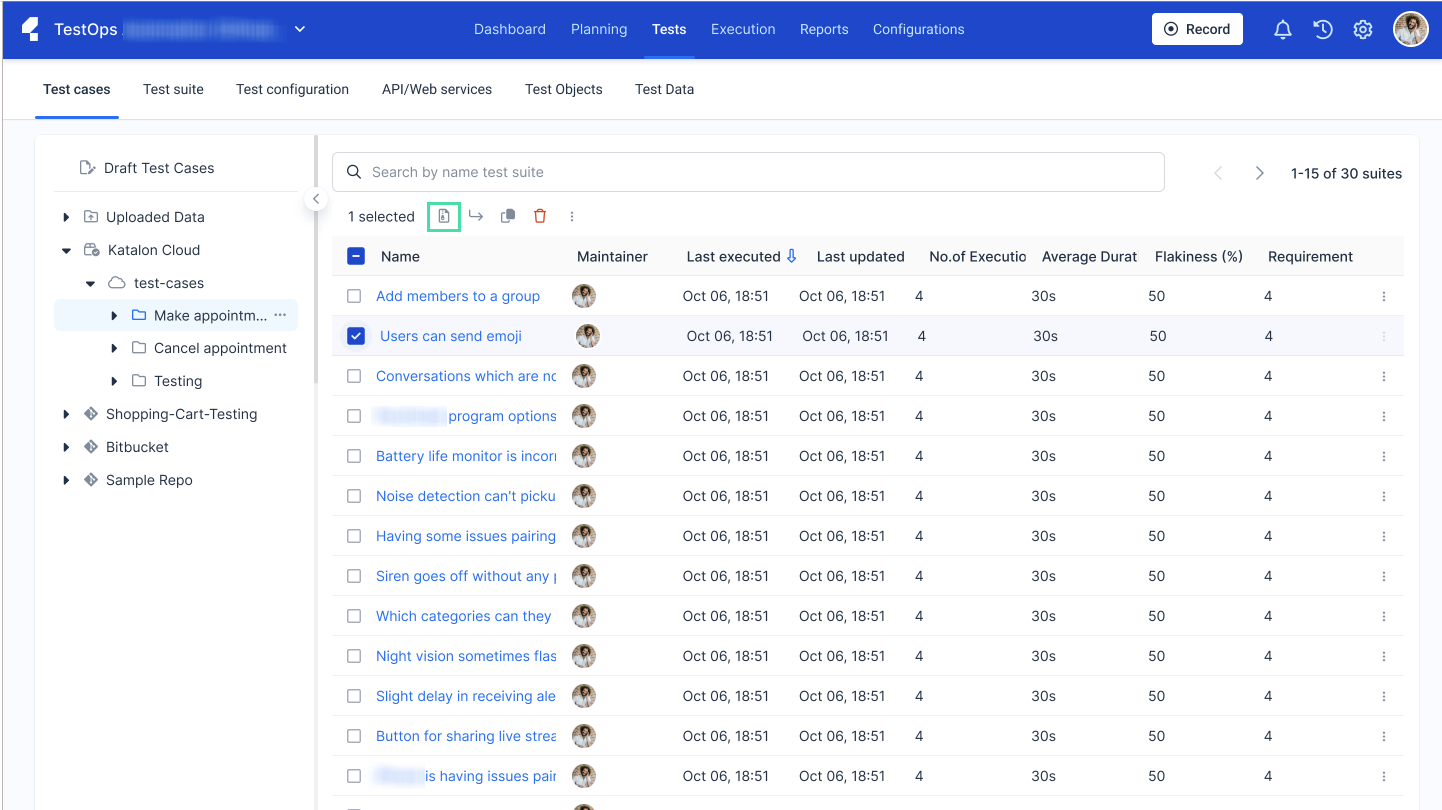Viewport: 1442px width, 810px height.
Task: Switch to the Test suite tab
Action: (173, 89)
